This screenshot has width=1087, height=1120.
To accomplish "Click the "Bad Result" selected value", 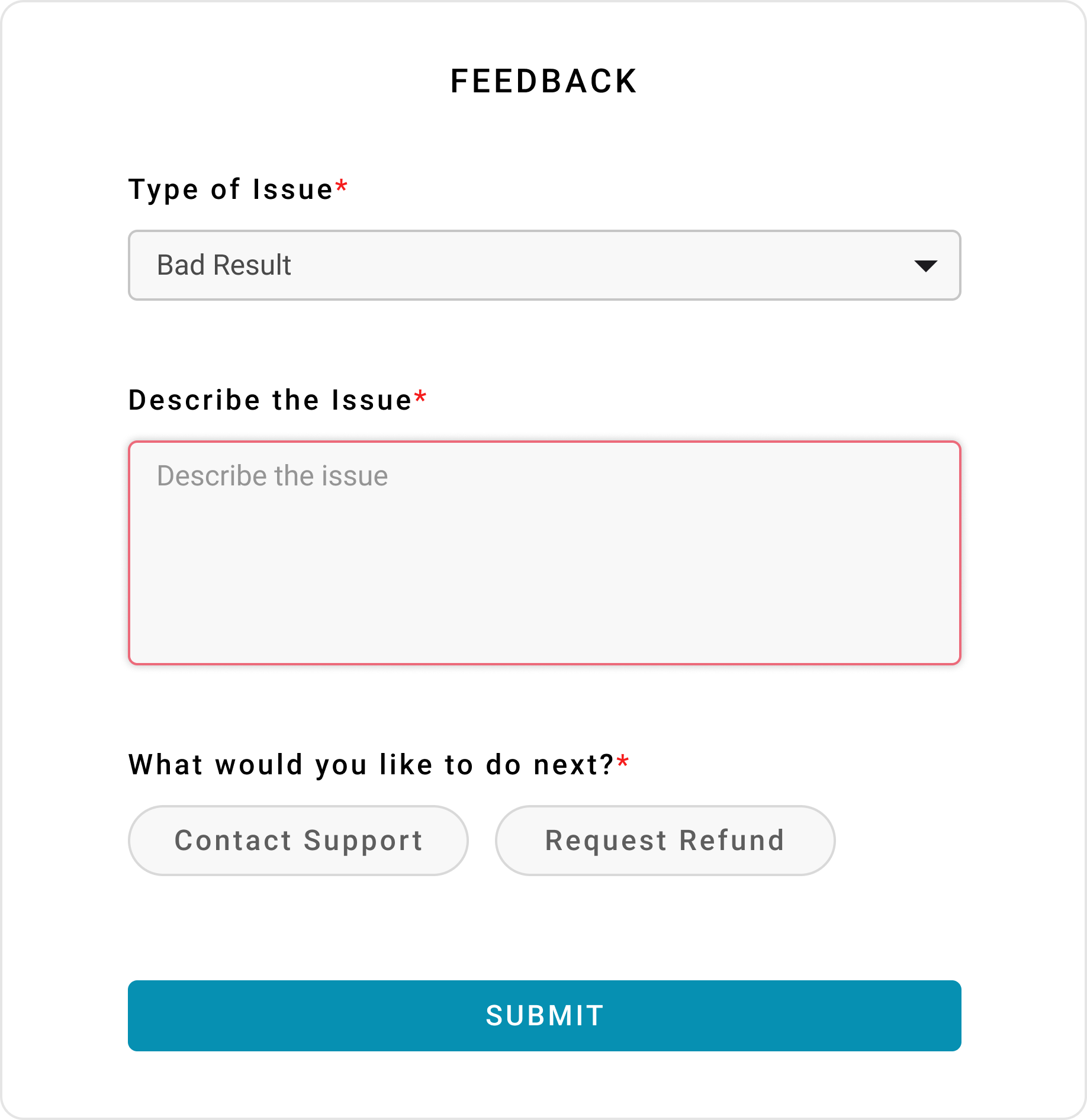I will point(224,265).
